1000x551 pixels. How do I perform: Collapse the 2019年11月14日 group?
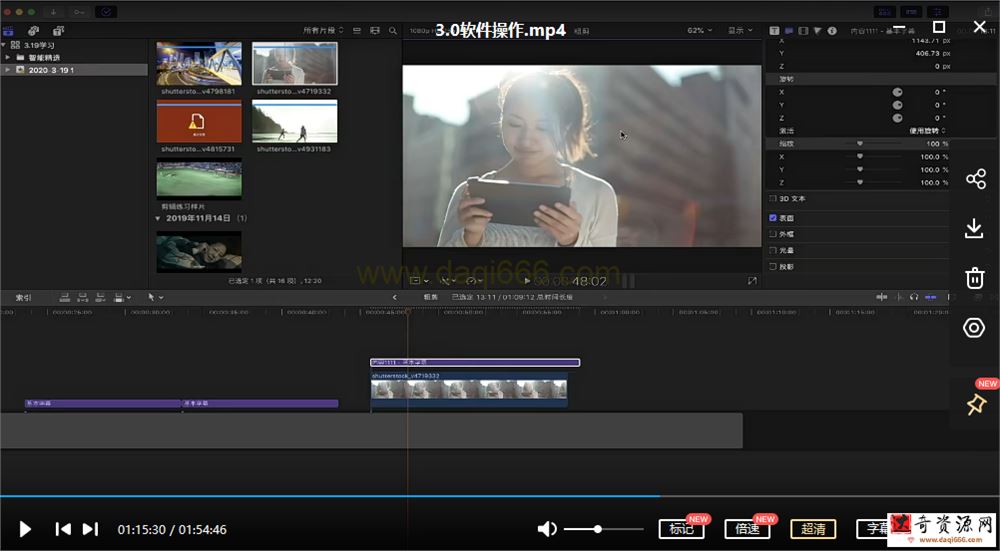(159, 218)
